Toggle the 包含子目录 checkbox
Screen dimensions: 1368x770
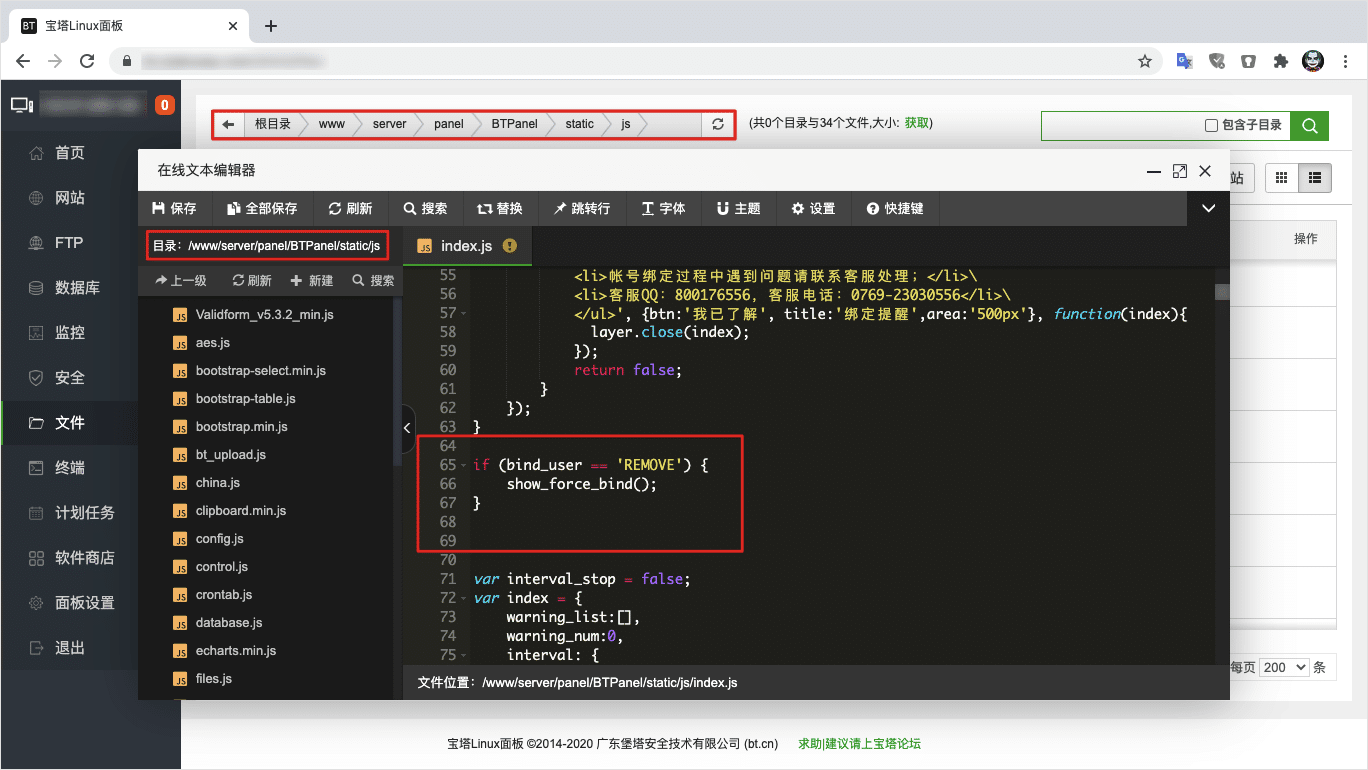pos(1212,126)
